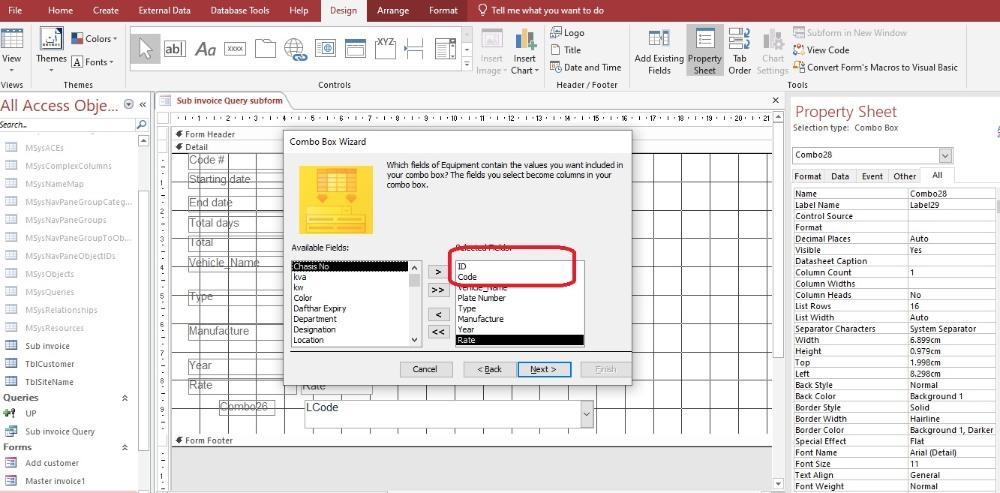Open the Add customer form

pyautogui.click(x=52, y=463)
